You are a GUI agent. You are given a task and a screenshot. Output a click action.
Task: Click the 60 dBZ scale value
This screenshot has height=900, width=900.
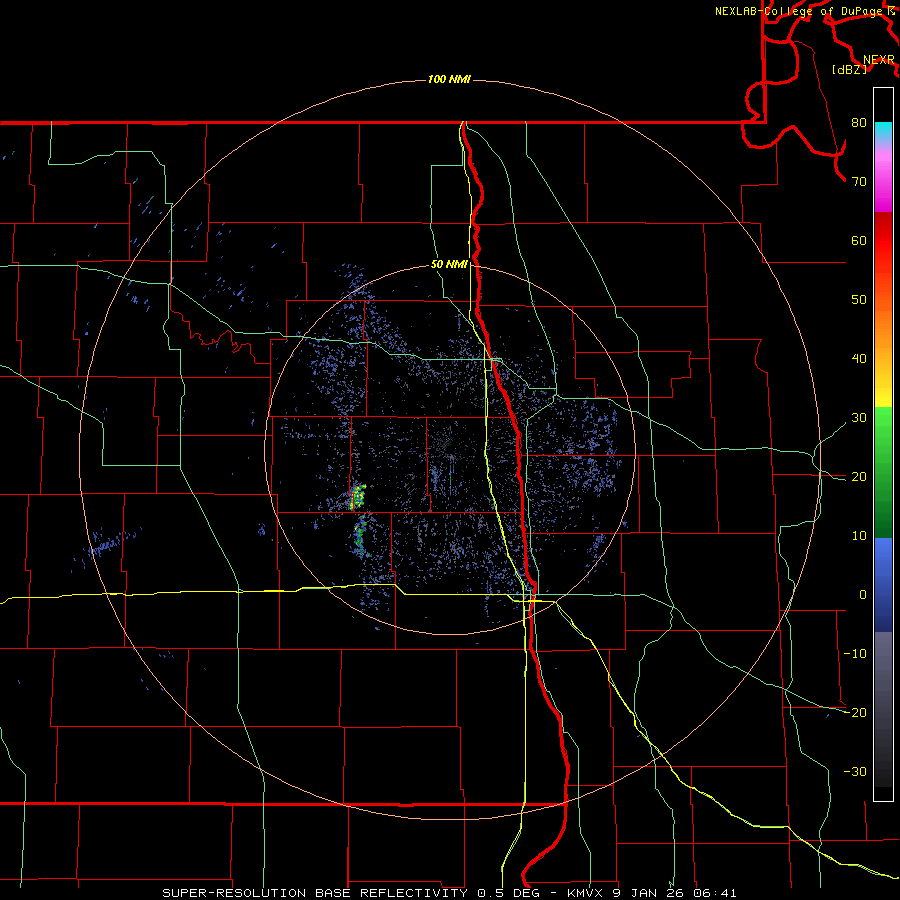click(859, 240)
